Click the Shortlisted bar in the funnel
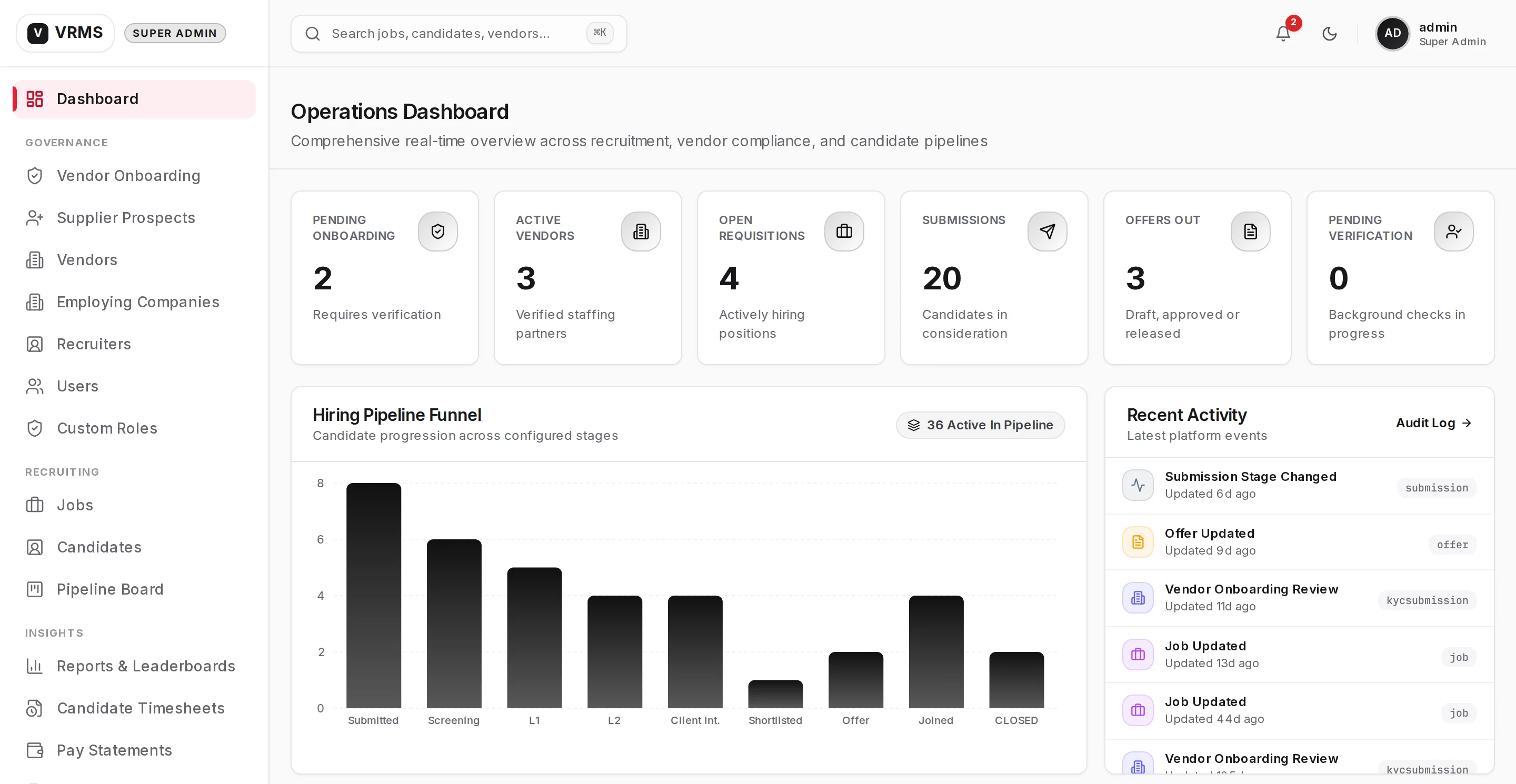The image size is (1516, 784). pos(776,694)
